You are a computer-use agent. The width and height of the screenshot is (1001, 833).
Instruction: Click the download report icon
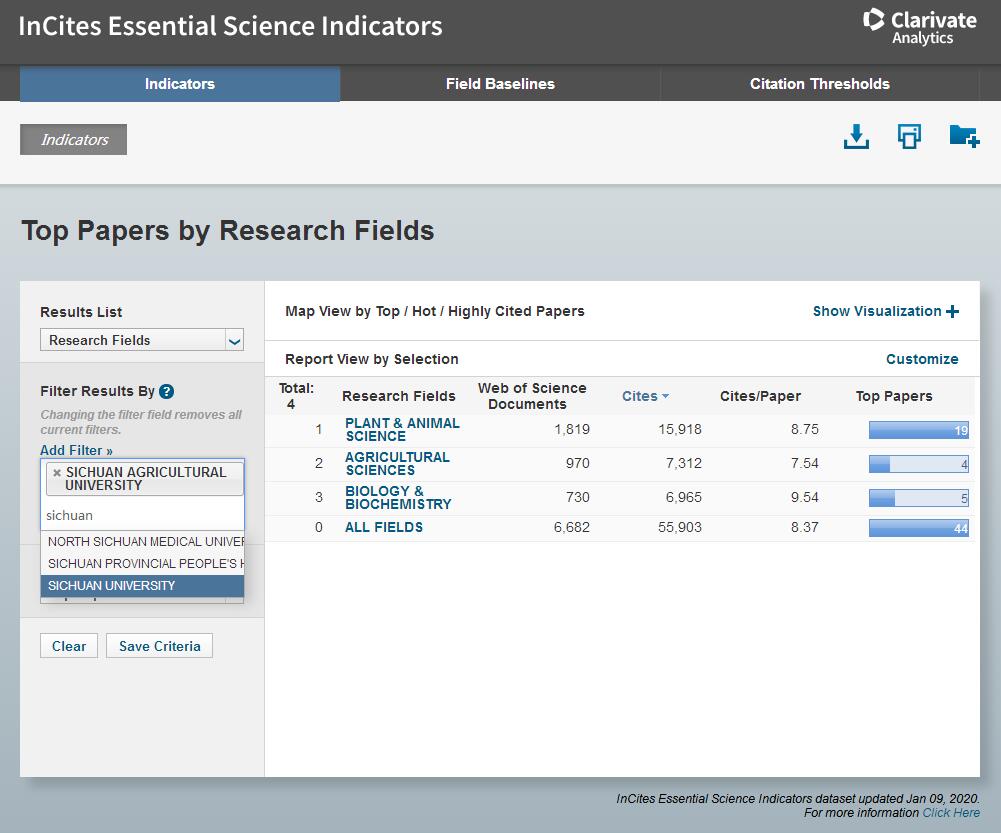pyautogui.click(x=856, y=137)
